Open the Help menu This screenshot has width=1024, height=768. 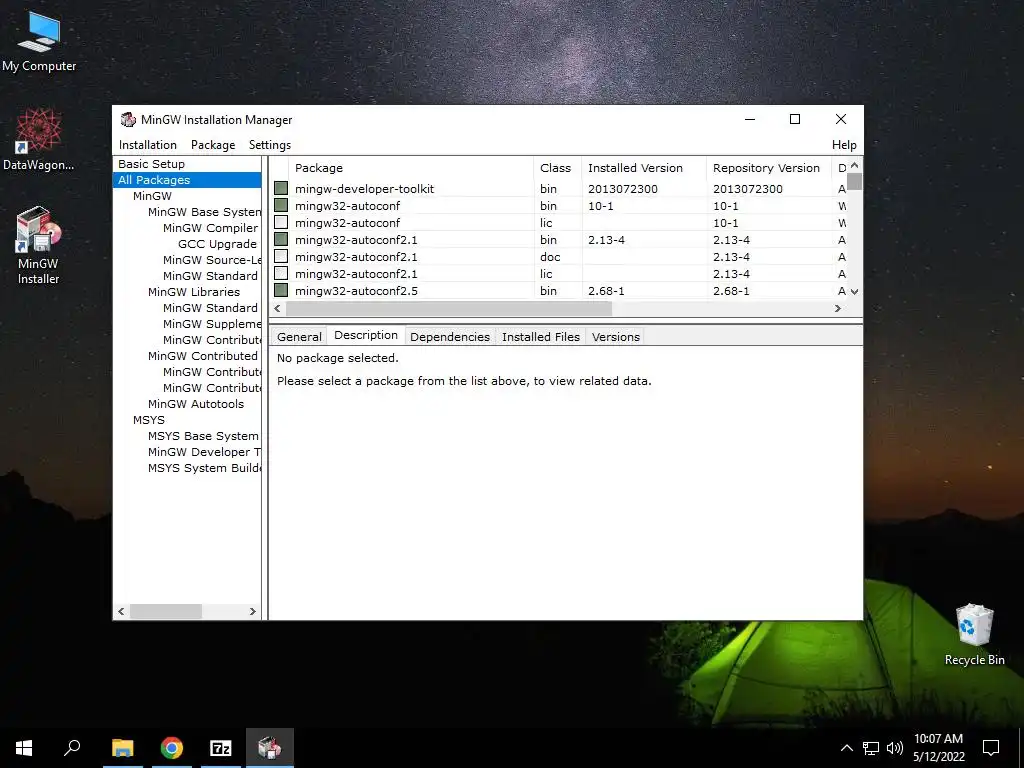click(x=844, y=145)
